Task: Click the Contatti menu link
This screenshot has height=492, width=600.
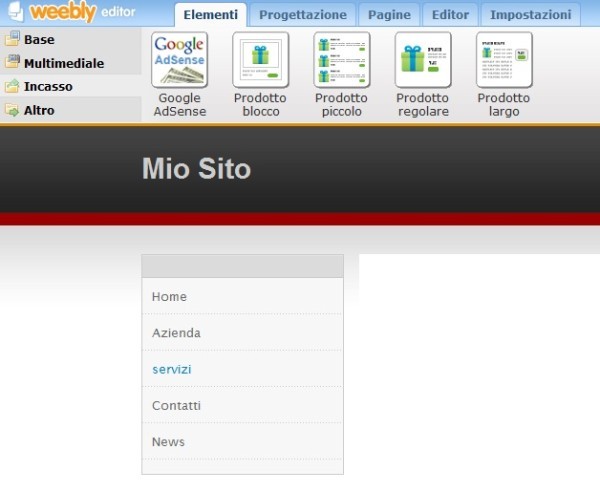Action: tap(176, 405)
